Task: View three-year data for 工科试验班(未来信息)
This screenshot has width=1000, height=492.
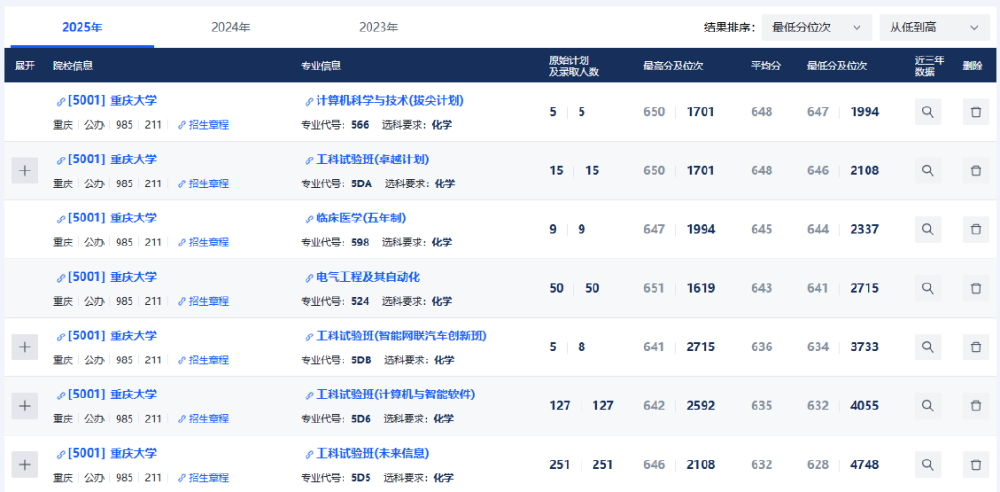Action: click(x=928, y=465)
